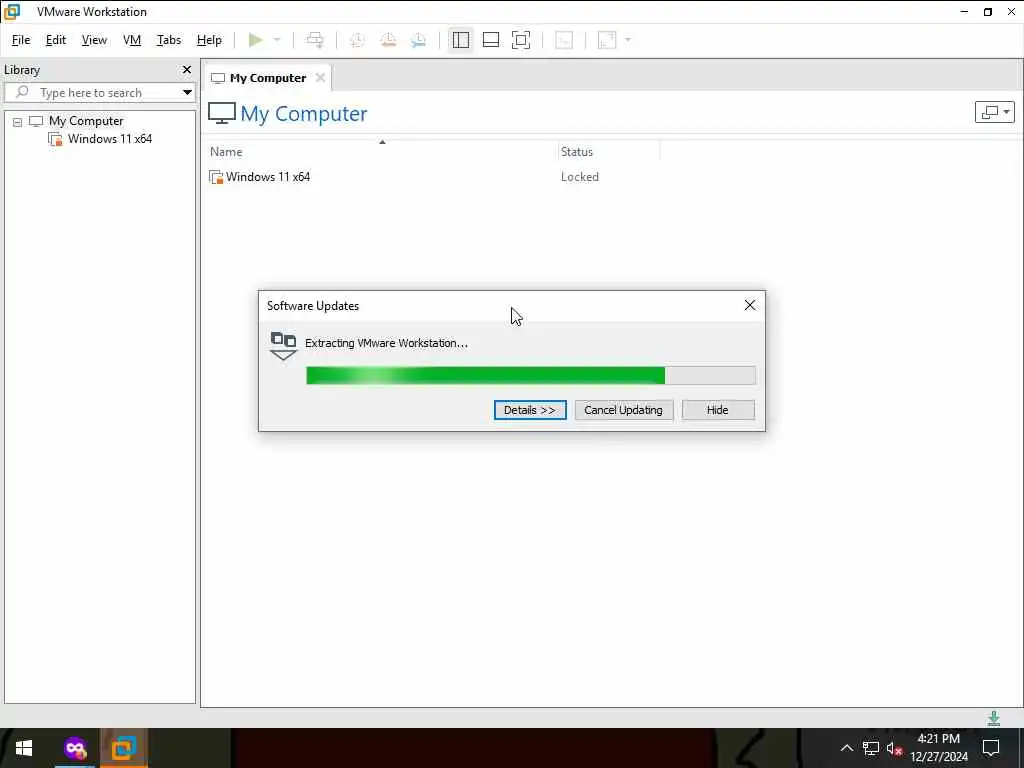This screenshot has width=1024, height=768.
Task: Enter full screen mode icon
Action: (521, 40)
